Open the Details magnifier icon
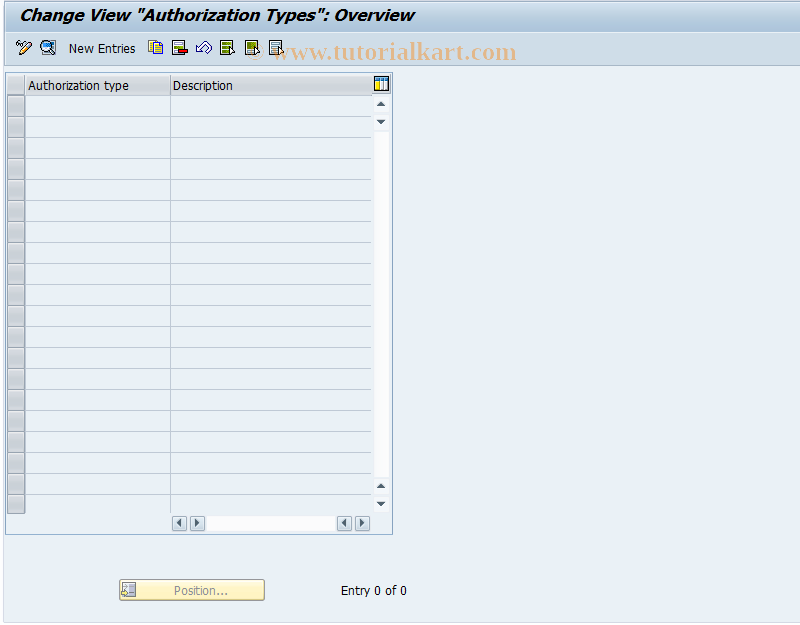Screen dimensions: 800x625 48,48
